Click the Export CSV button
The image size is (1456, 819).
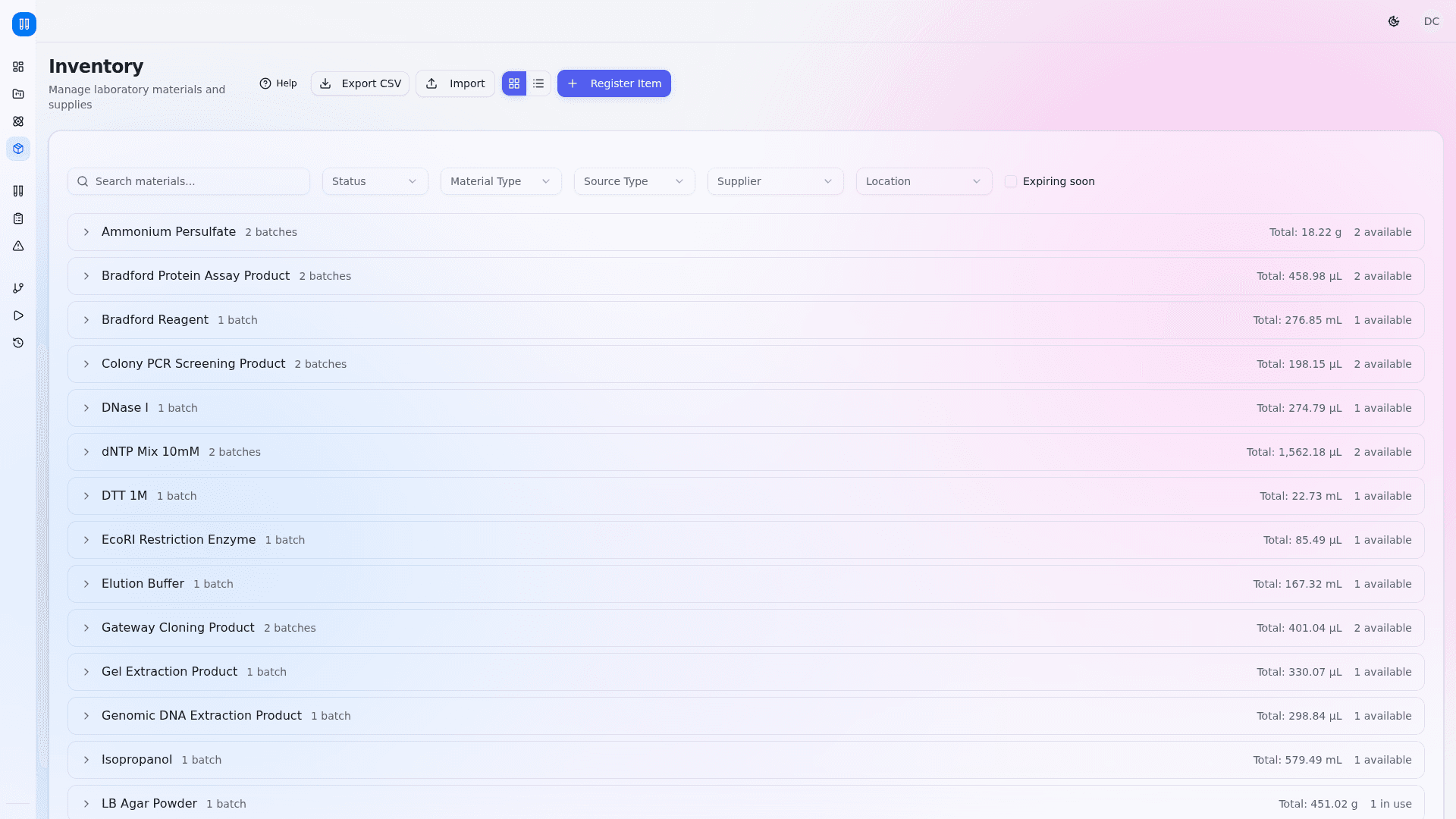pos(360,83)
